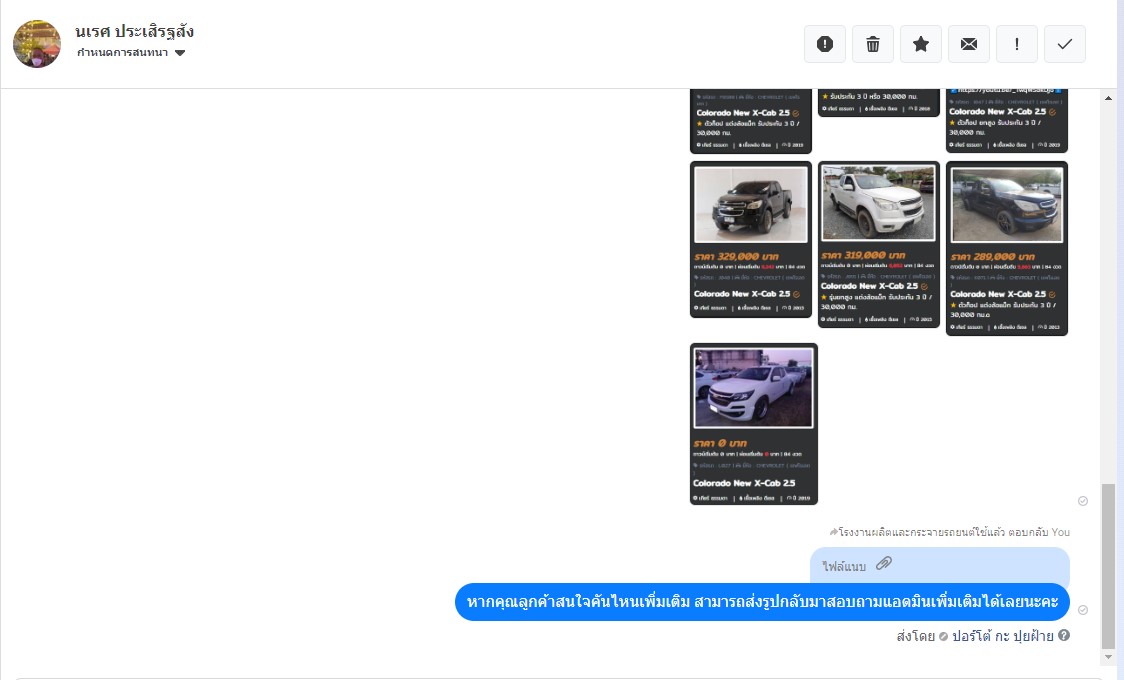This screenshot has height=680, width=1124.
Task: Click ราคา 0 บาท price text
Action: 720,444
